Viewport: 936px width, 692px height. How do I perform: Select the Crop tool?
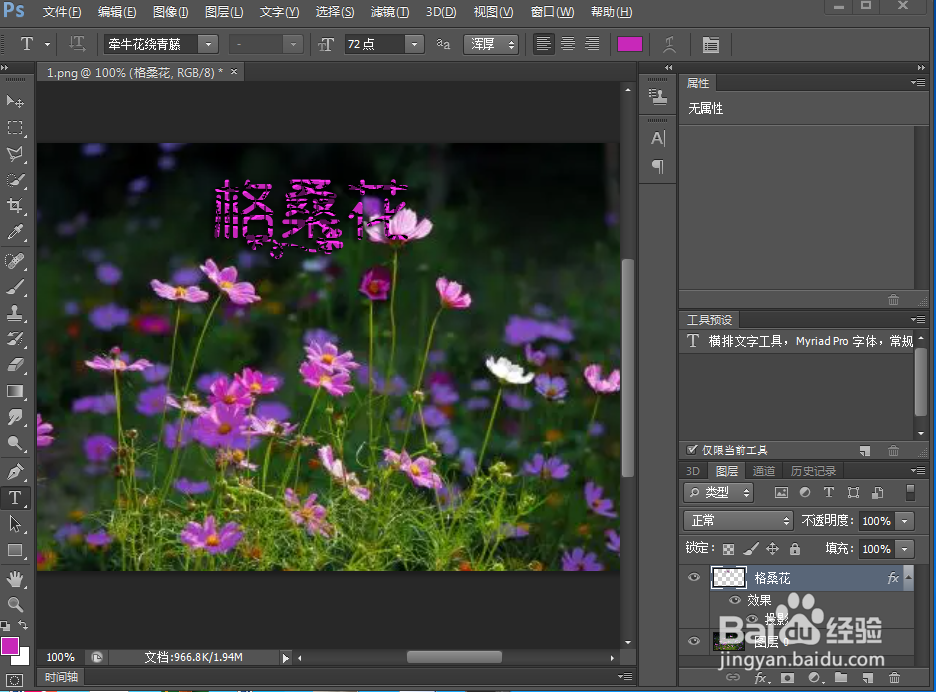pyautogui.click(x=15, y=206)
